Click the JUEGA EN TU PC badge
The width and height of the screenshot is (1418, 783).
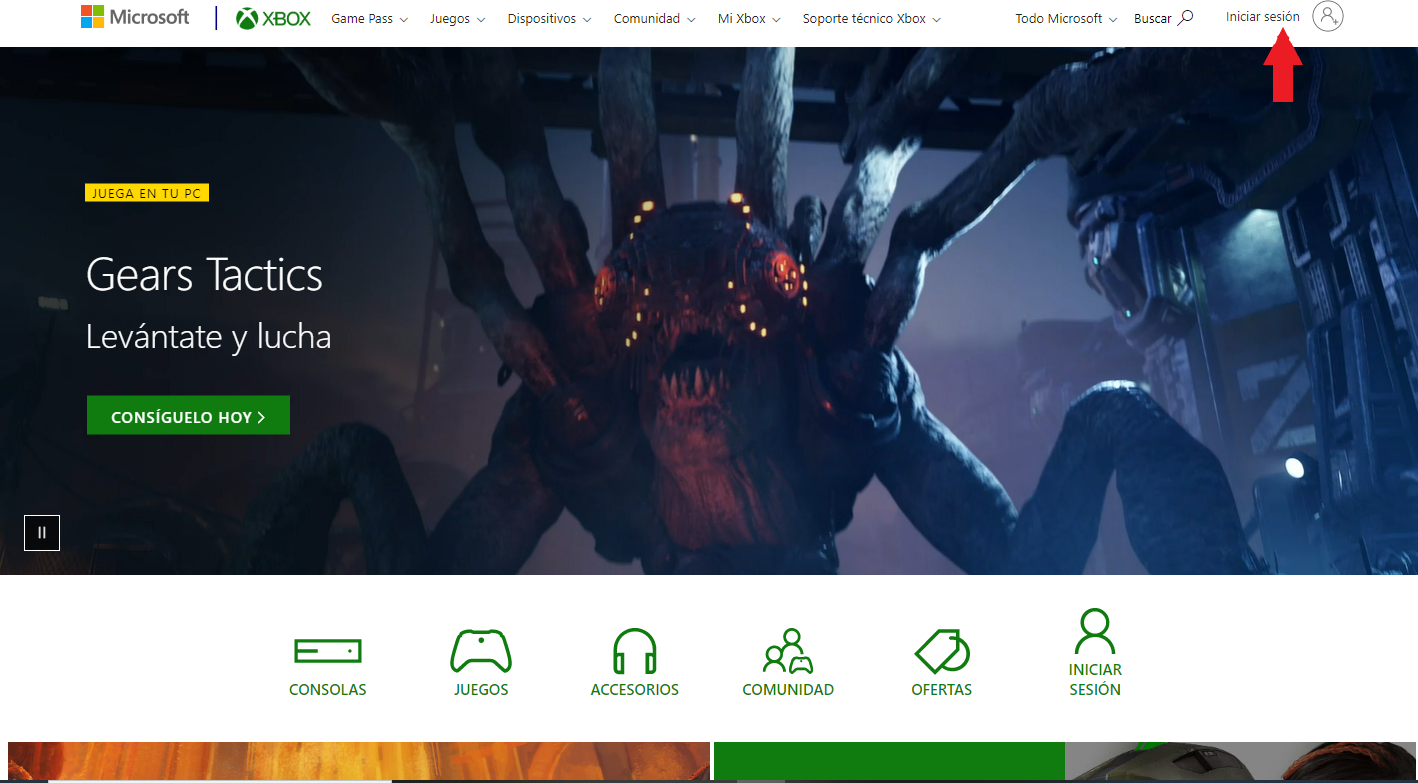[x=147, y=193]
